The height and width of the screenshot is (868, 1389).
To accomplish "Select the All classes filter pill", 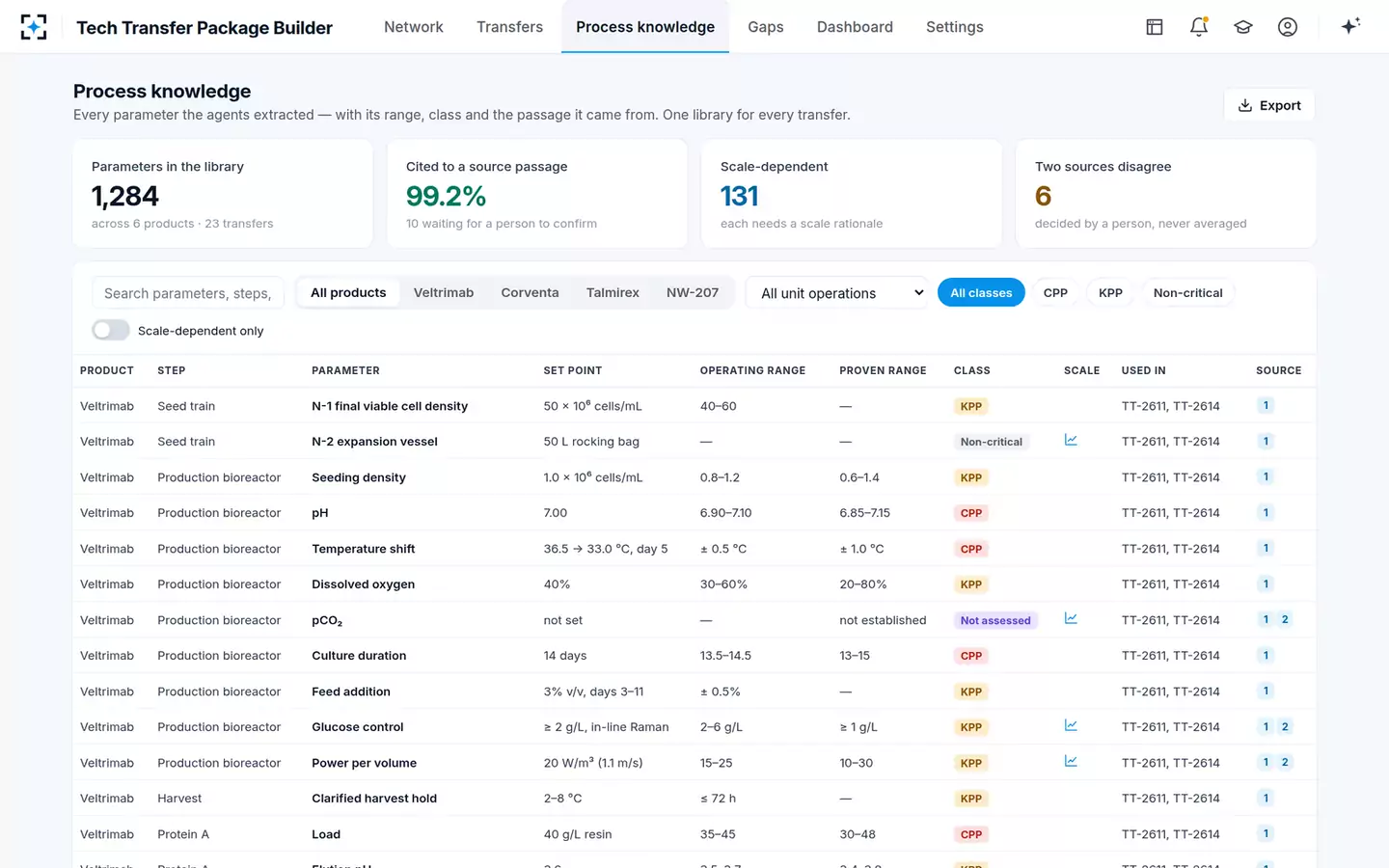I will pos(981,292).
